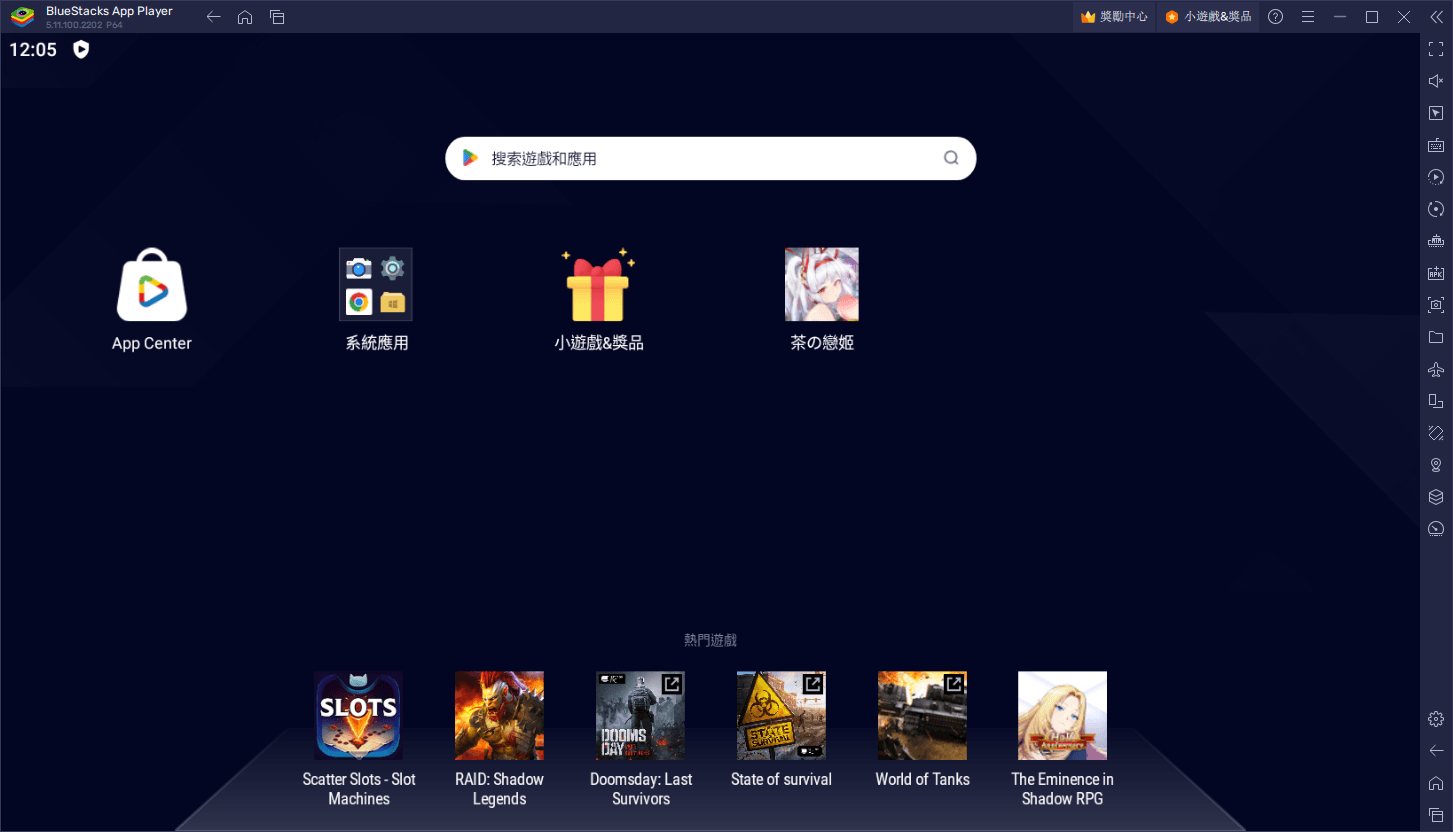Open the 小遊戲&獎品 title bar tab

click(x=1208, y=17)
